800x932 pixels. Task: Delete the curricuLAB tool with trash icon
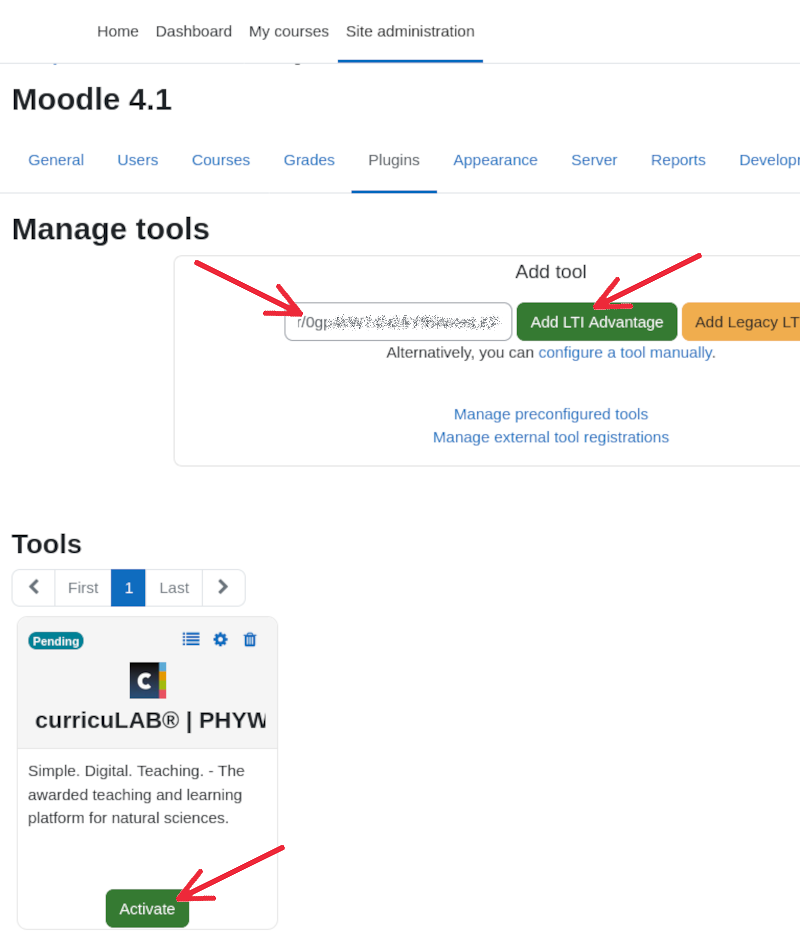pyautogui.click(x=250, y=640)
